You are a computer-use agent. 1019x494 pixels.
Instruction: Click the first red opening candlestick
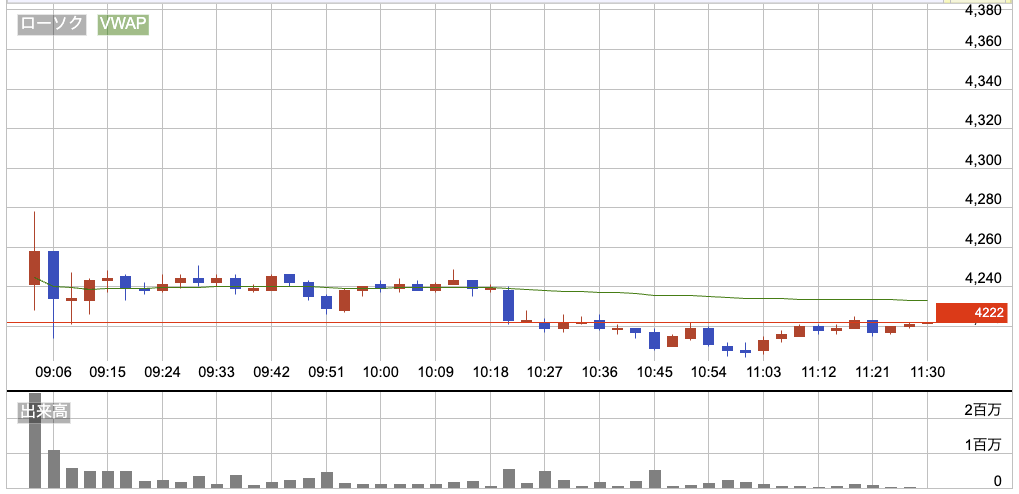pyautogui.click(x=34, y=267)
